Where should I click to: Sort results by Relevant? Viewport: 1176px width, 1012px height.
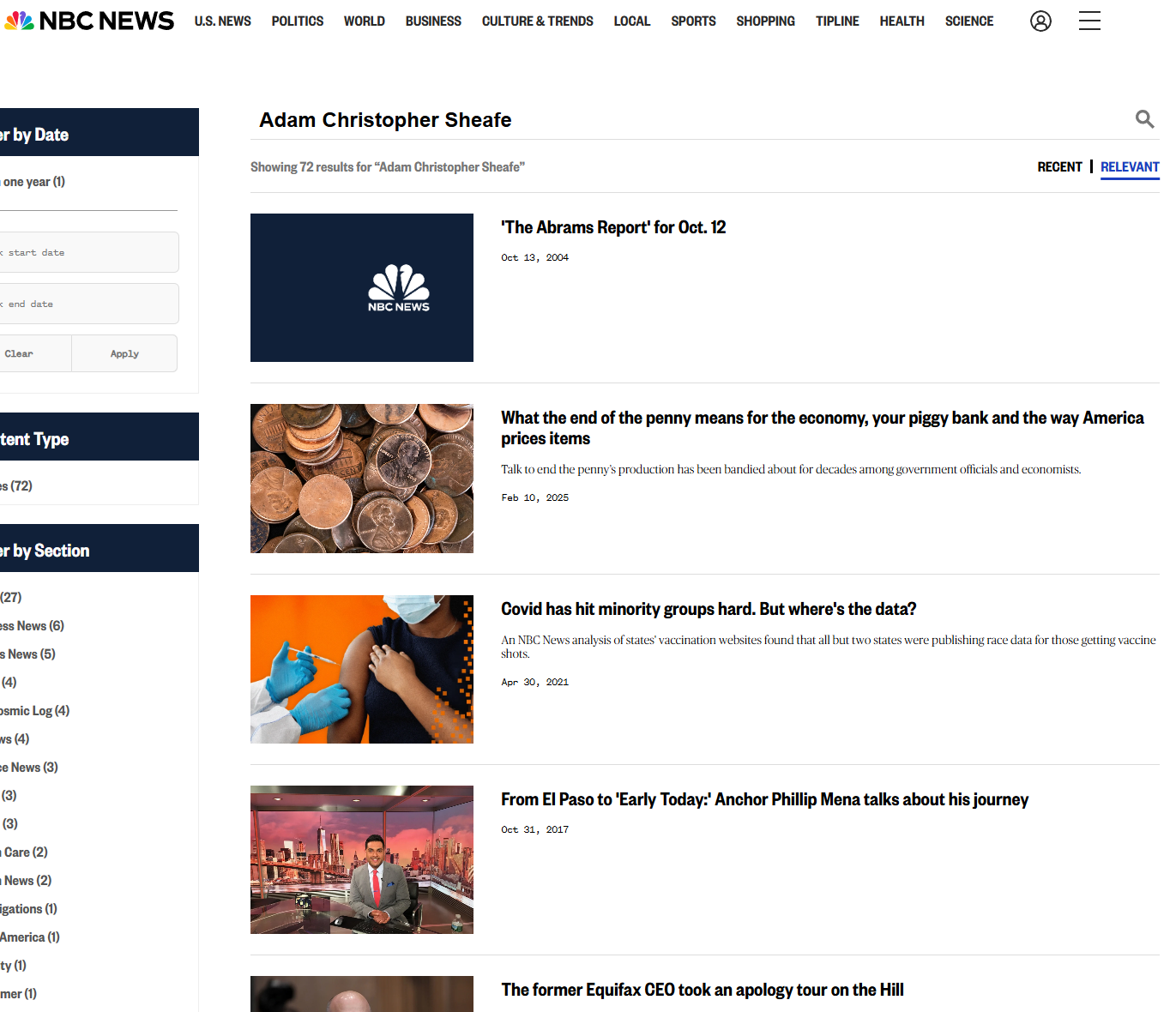(1130, 167)
